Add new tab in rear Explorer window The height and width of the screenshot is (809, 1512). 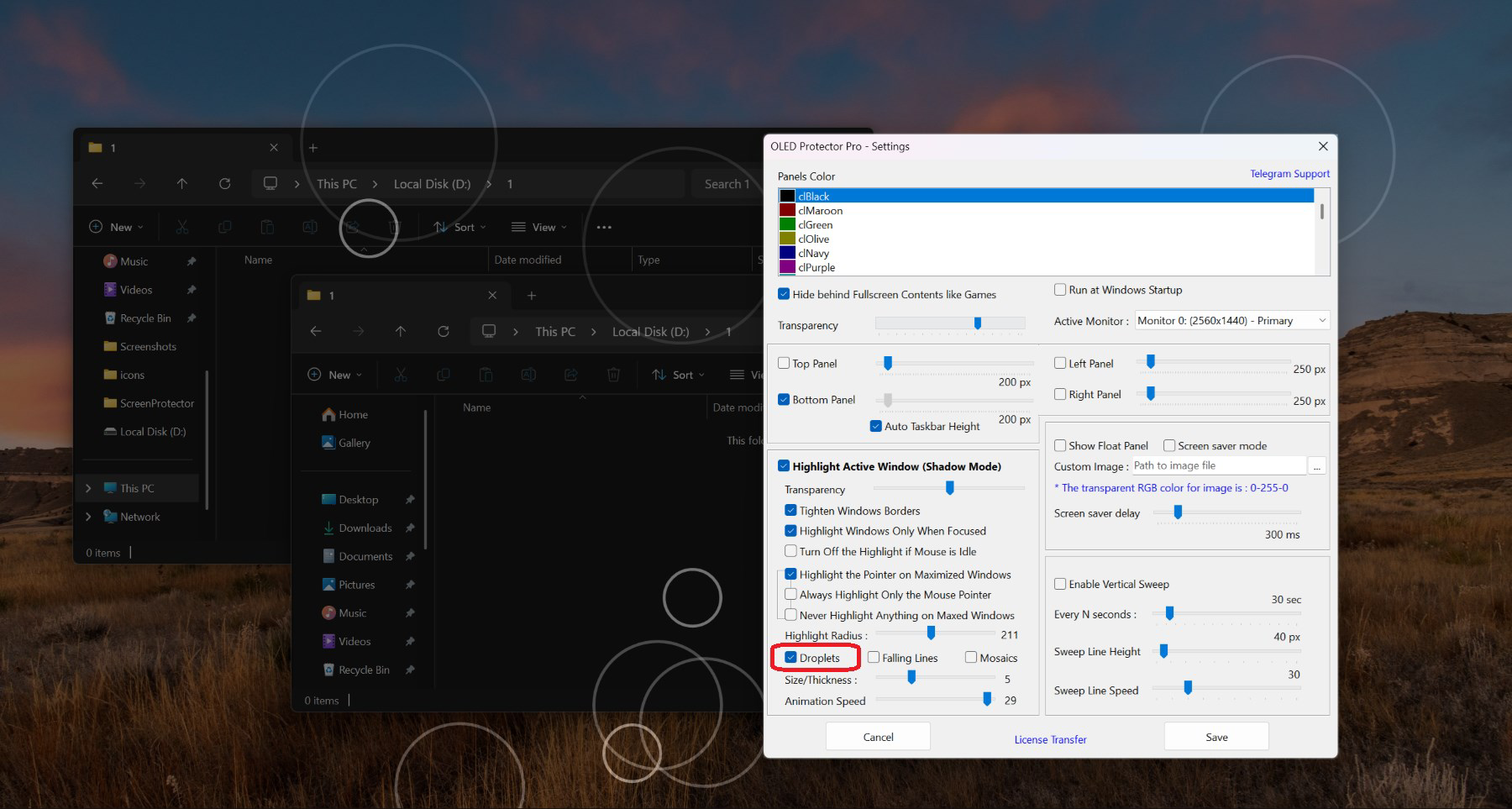[313, 148]
